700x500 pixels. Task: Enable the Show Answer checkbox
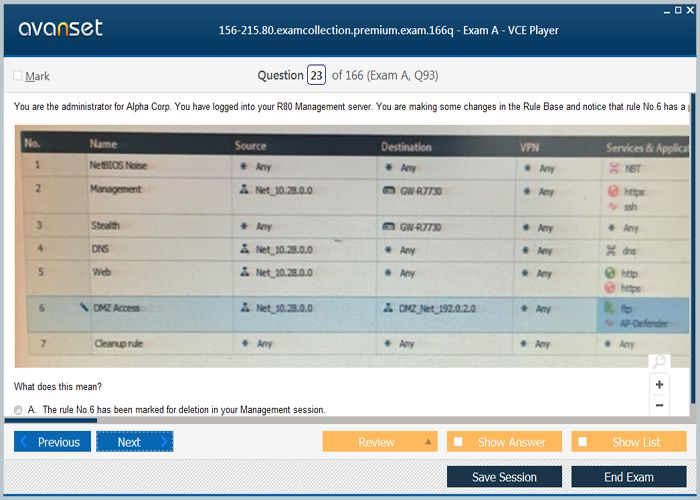pos(458,442)
